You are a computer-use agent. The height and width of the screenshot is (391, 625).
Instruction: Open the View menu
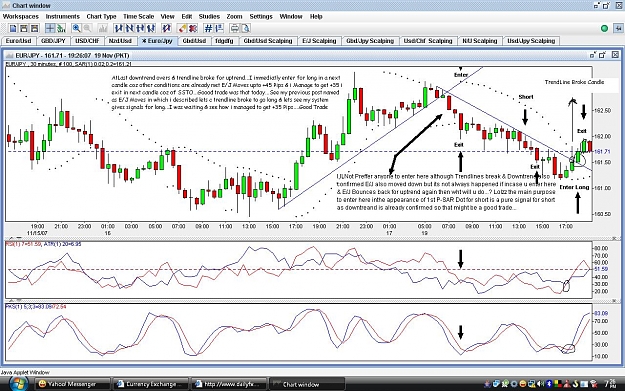coord(167,16)
